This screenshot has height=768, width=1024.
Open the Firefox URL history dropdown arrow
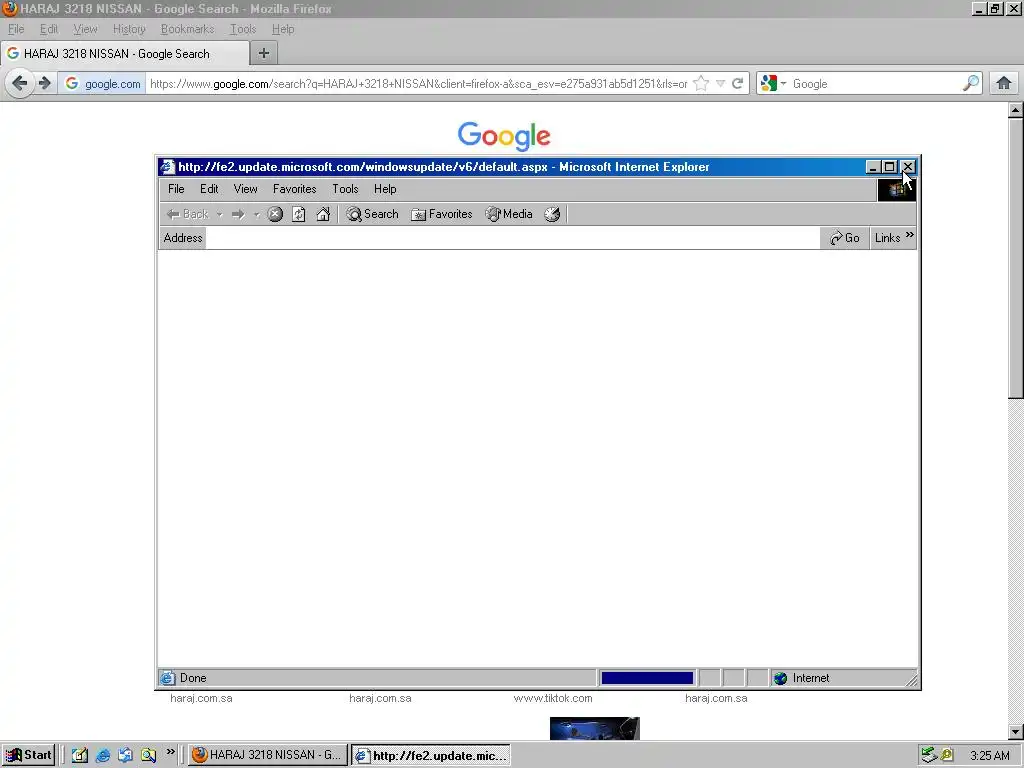click(720, 84)
